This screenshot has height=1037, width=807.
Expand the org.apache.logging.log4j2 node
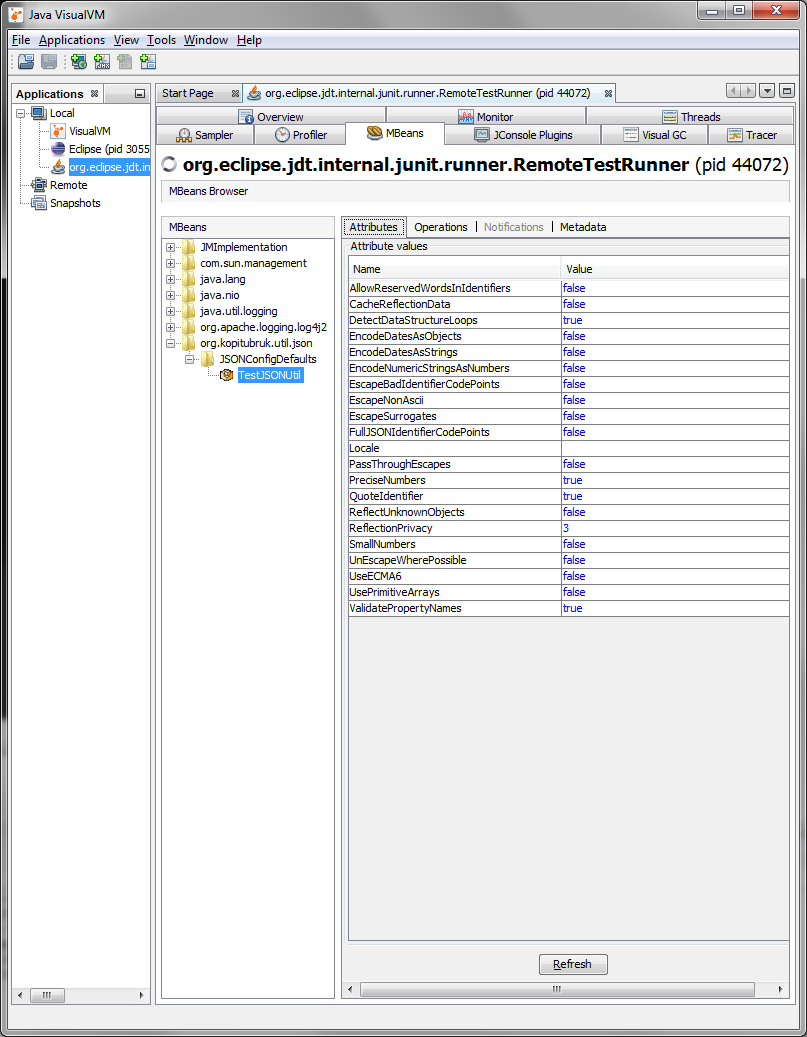[171, 327]
